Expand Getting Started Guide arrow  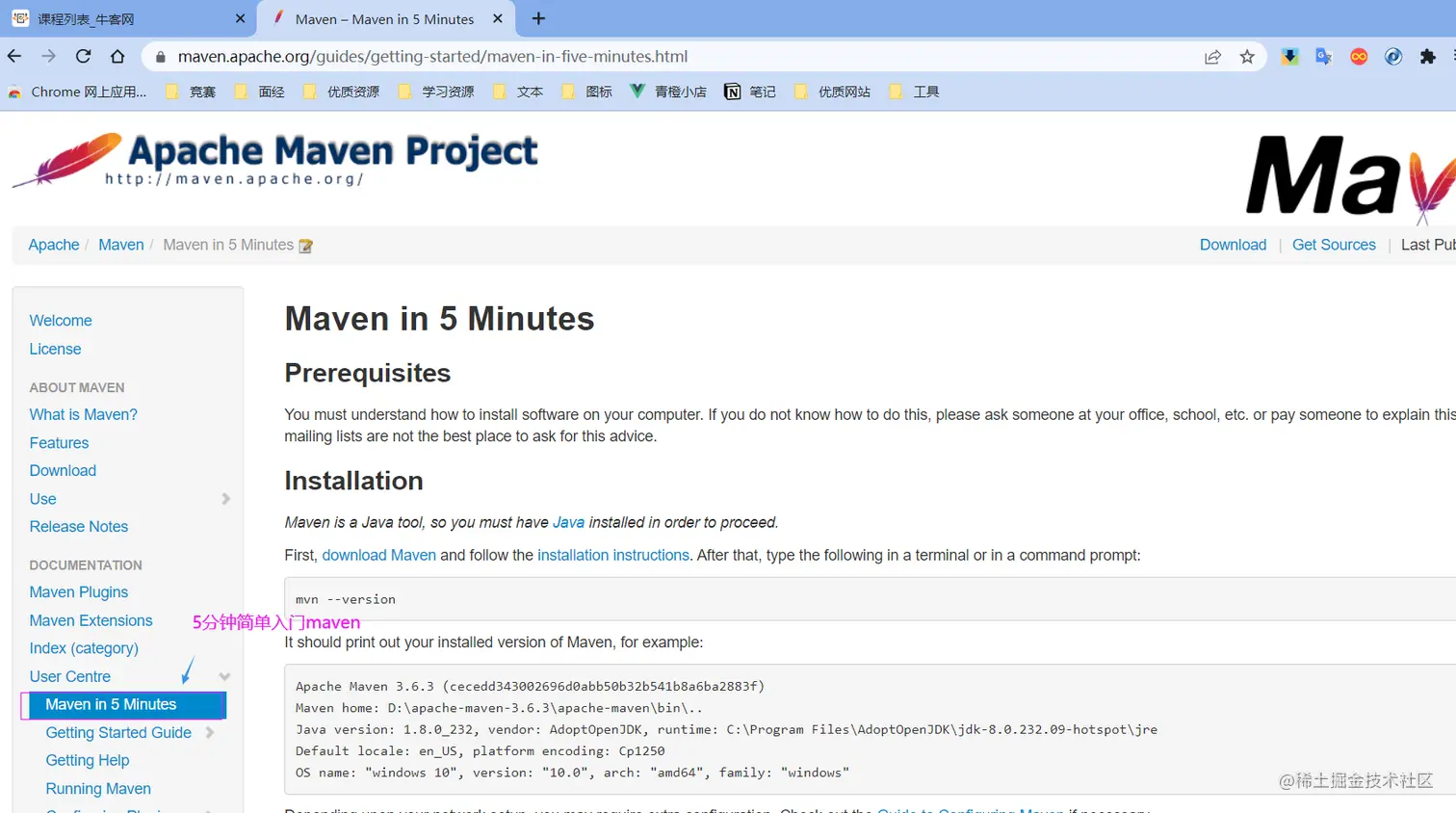210,733
